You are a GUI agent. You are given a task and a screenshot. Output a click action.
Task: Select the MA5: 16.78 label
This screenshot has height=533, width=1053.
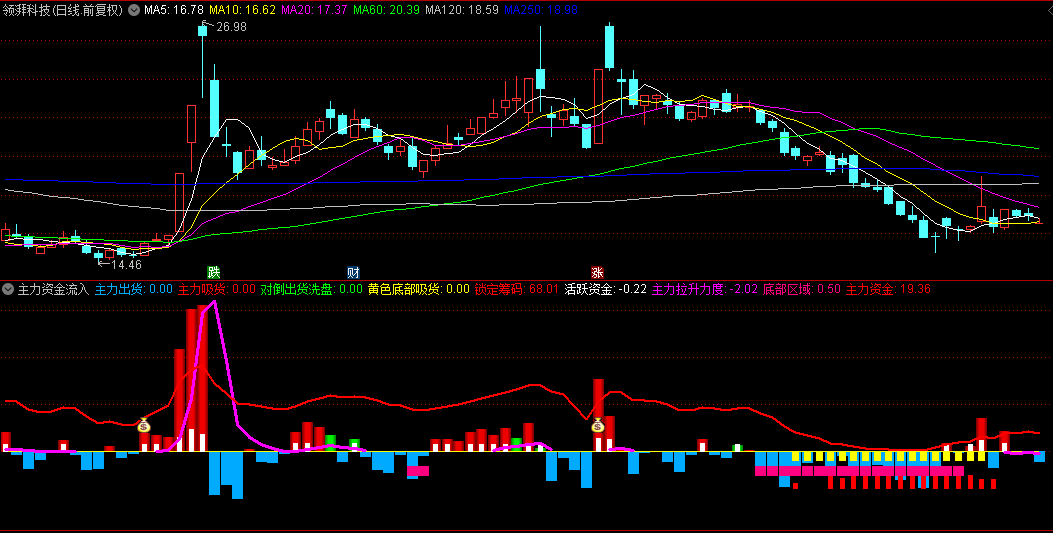[x=174, y=10]
